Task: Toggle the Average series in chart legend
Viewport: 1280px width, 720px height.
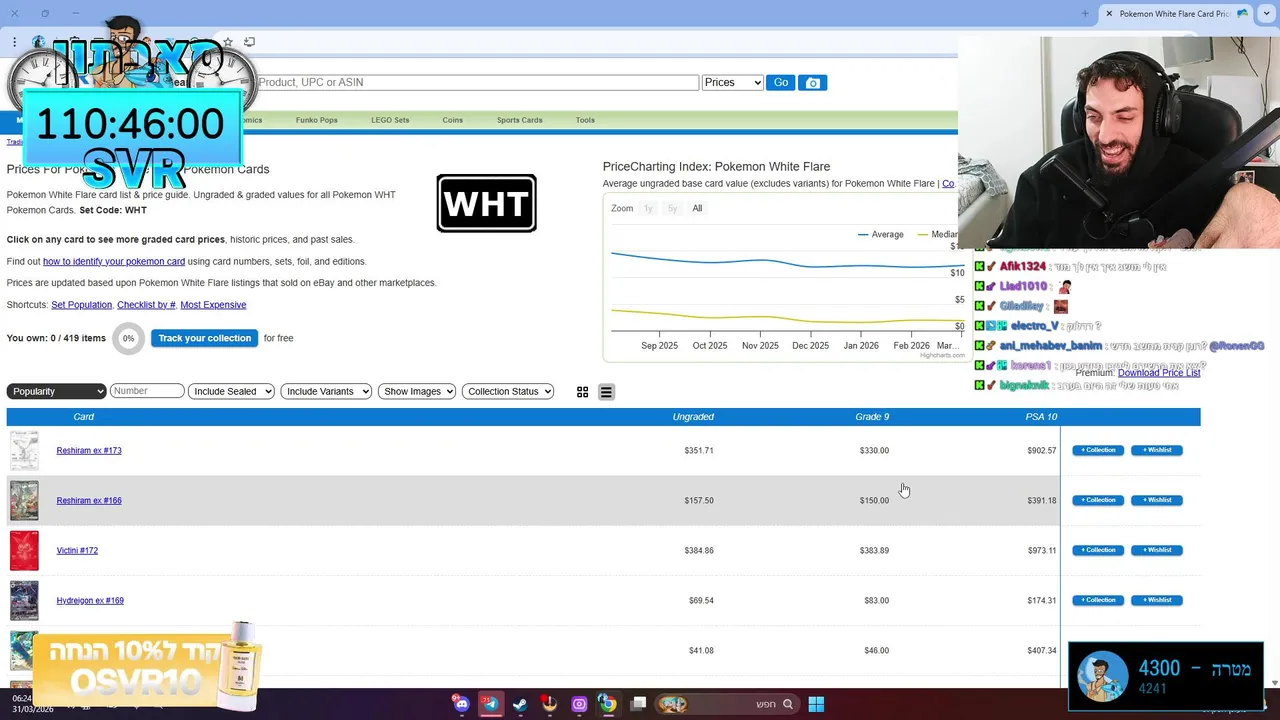Action: pos(880,234)
